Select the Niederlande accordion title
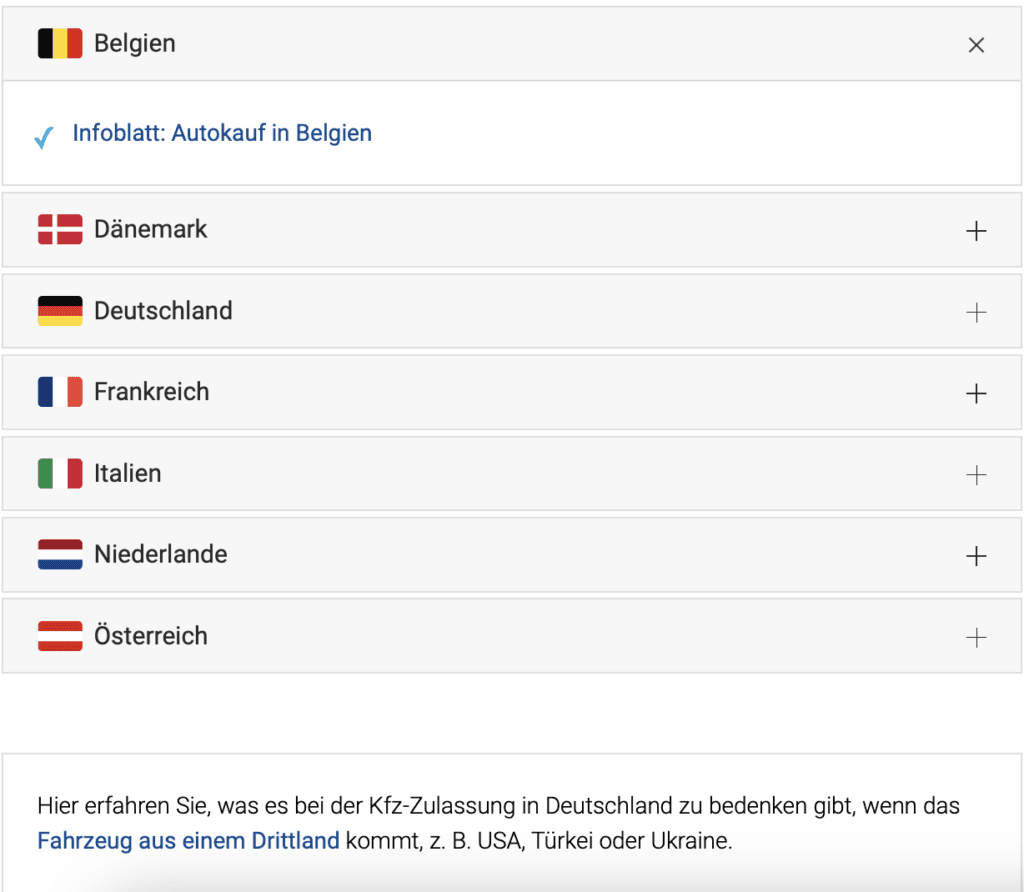 point(160,555)
